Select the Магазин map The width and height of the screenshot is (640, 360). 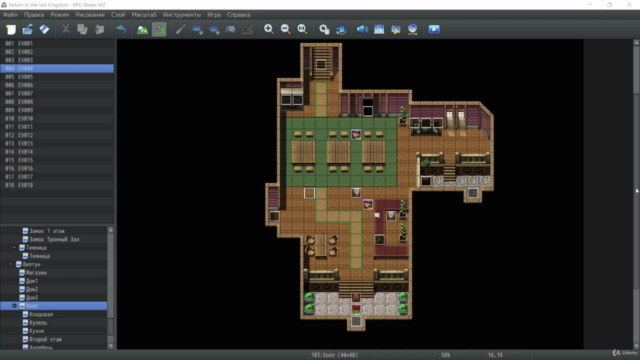(x=36, y=273)
